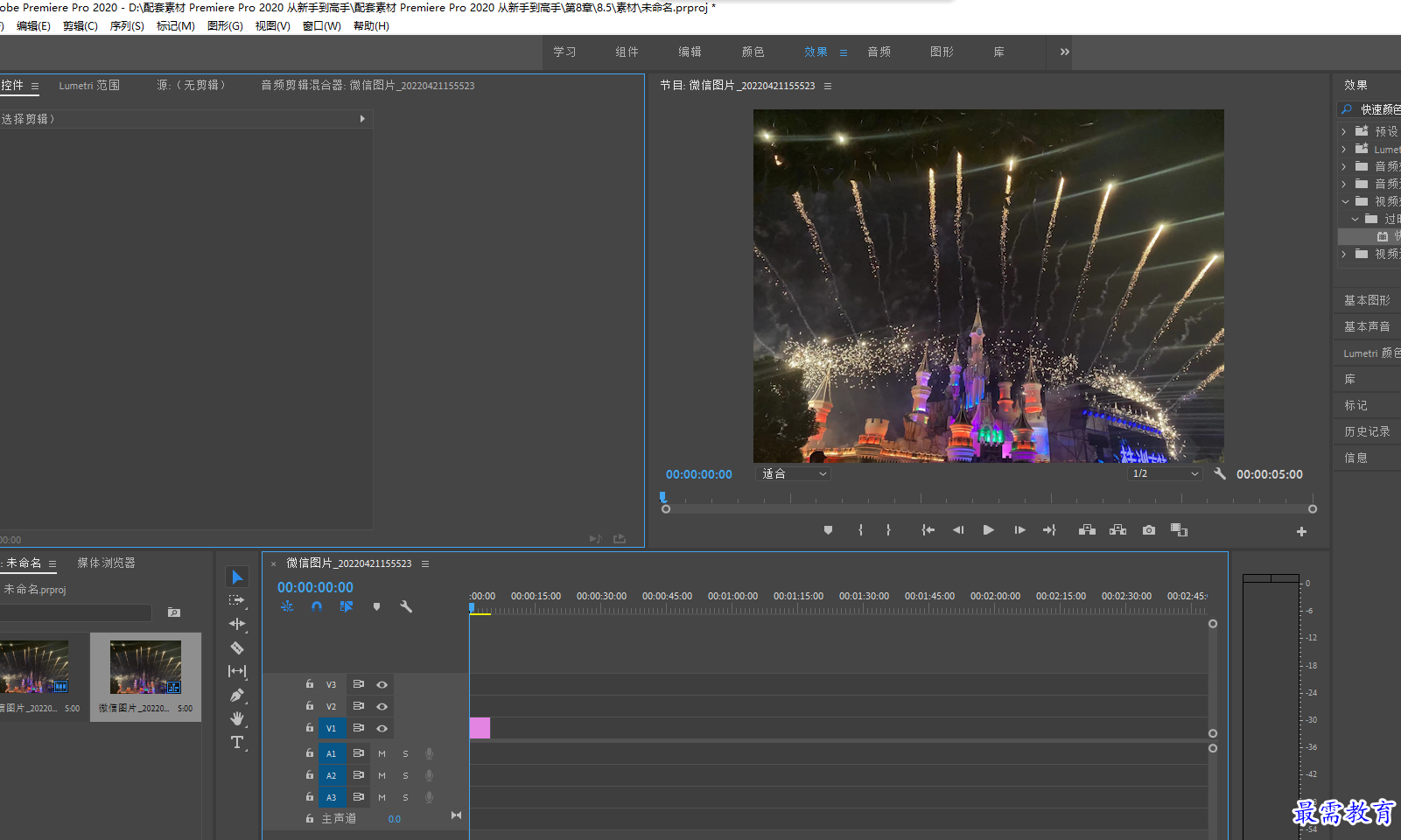The width and height of the screenshot is (1401, 840).
Task: Select the Hand tool
Action: tap(237, 718)
